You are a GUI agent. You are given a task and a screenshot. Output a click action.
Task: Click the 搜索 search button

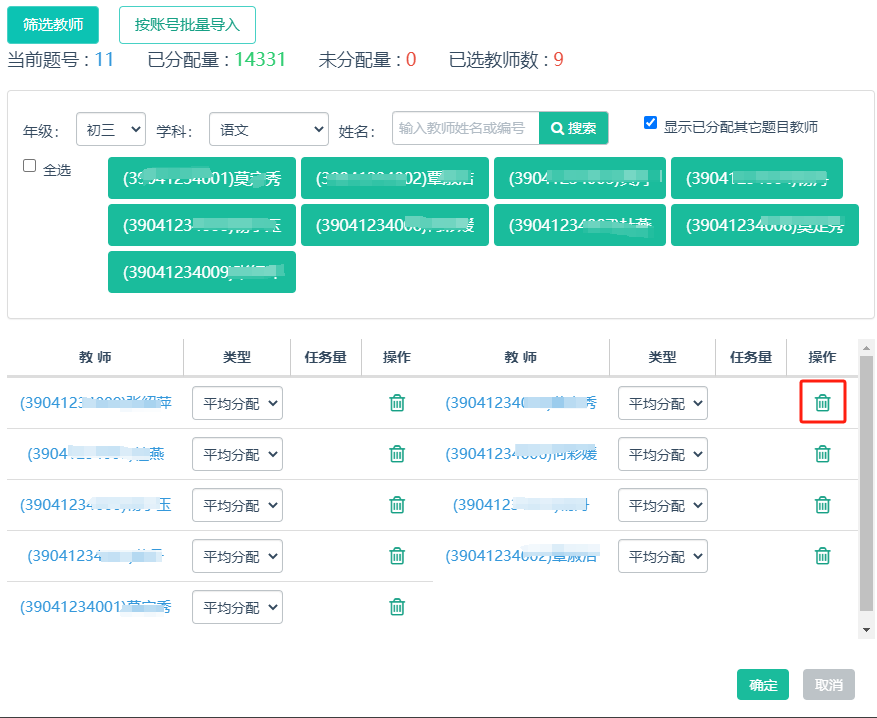(x=573, y=128)
